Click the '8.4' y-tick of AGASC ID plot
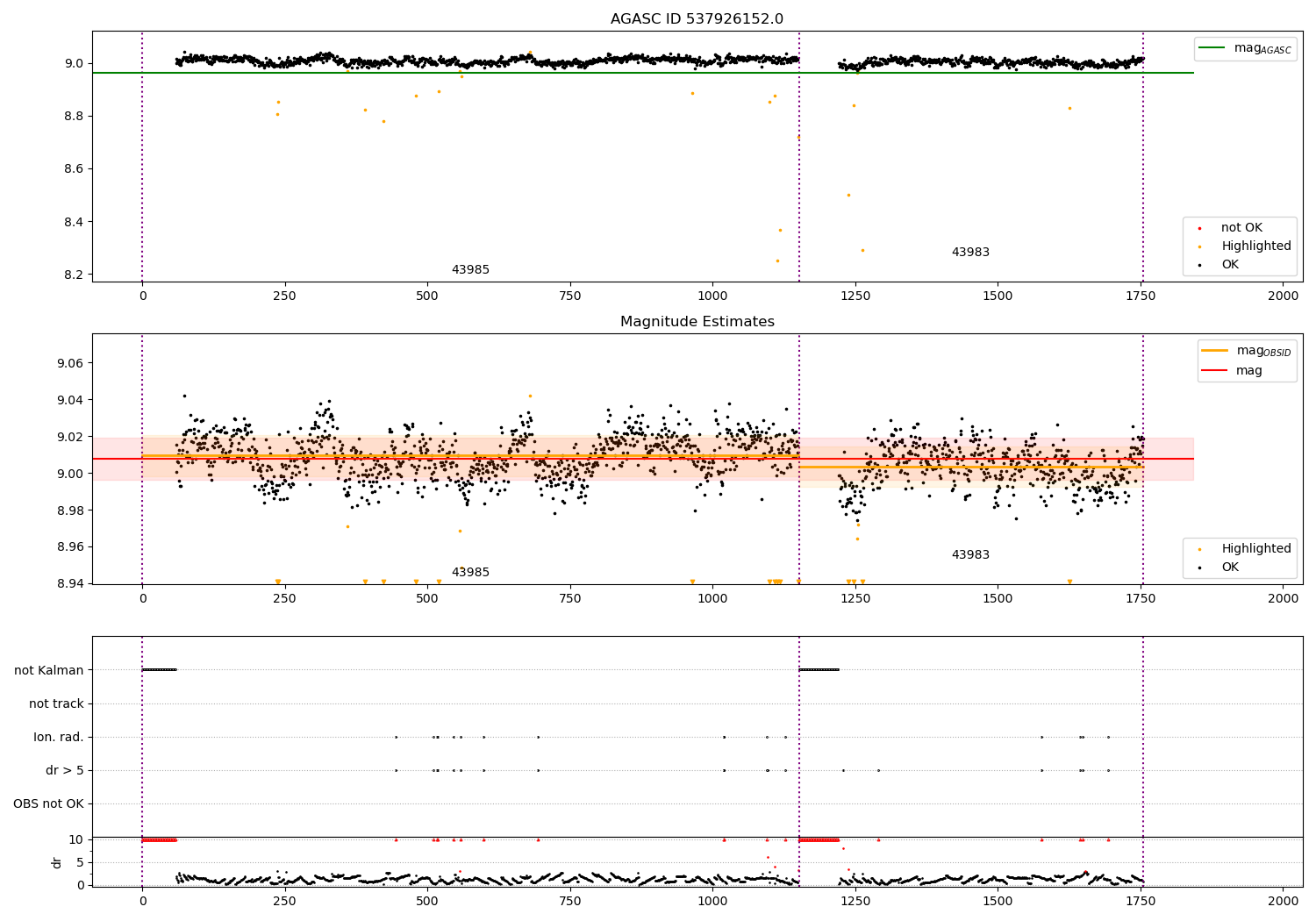1316x921 pixels. 74,222
